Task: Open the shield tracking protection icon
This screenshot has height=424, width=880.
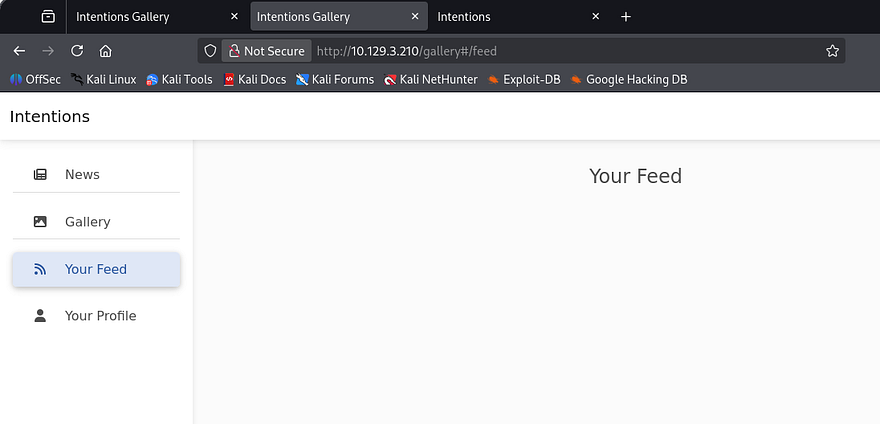Action: point(210,51)
